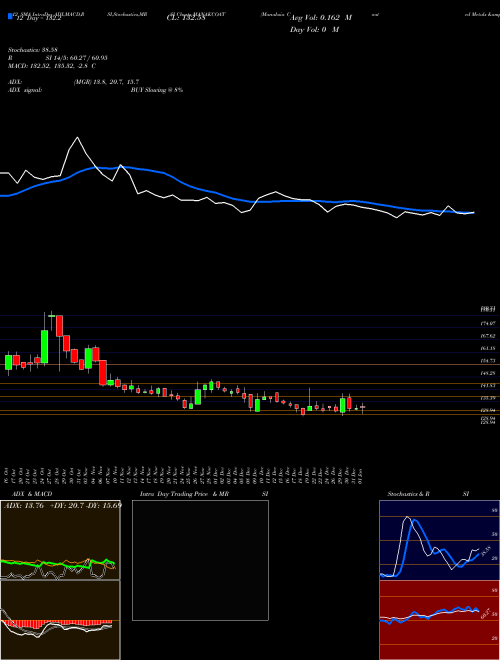Click the MACD red histogram chart thumbnail

[60, 620]
